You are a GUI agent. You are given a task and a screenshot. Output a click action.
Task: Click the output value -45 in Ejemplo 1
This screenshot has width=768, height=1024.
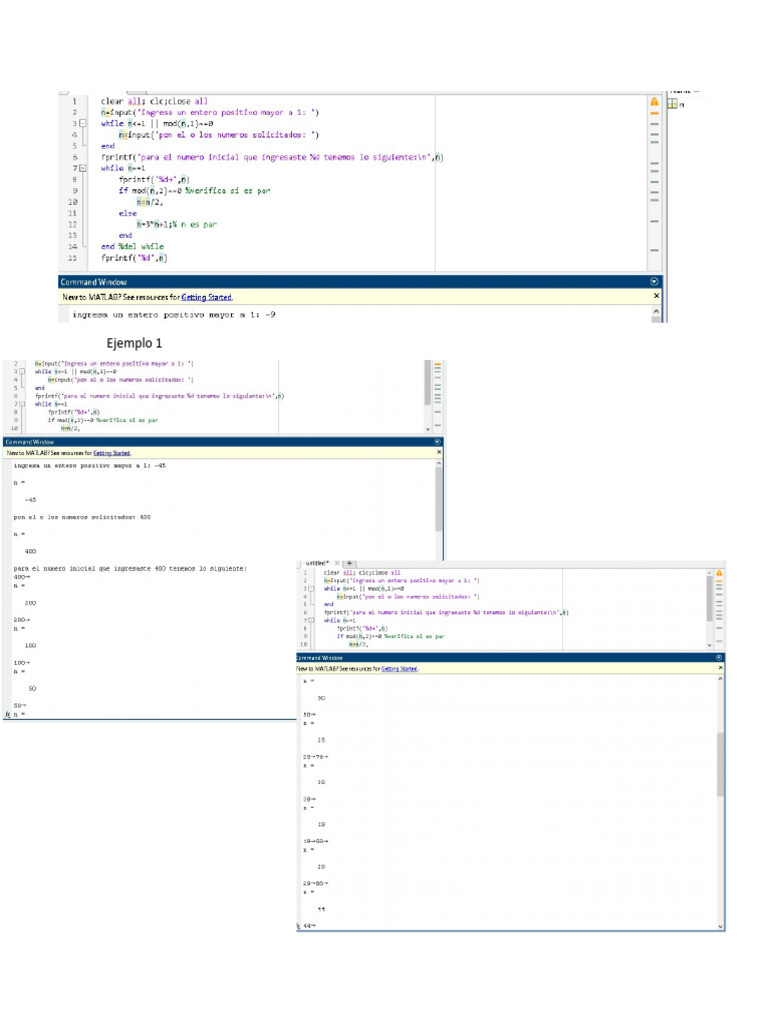click(30, 500)
